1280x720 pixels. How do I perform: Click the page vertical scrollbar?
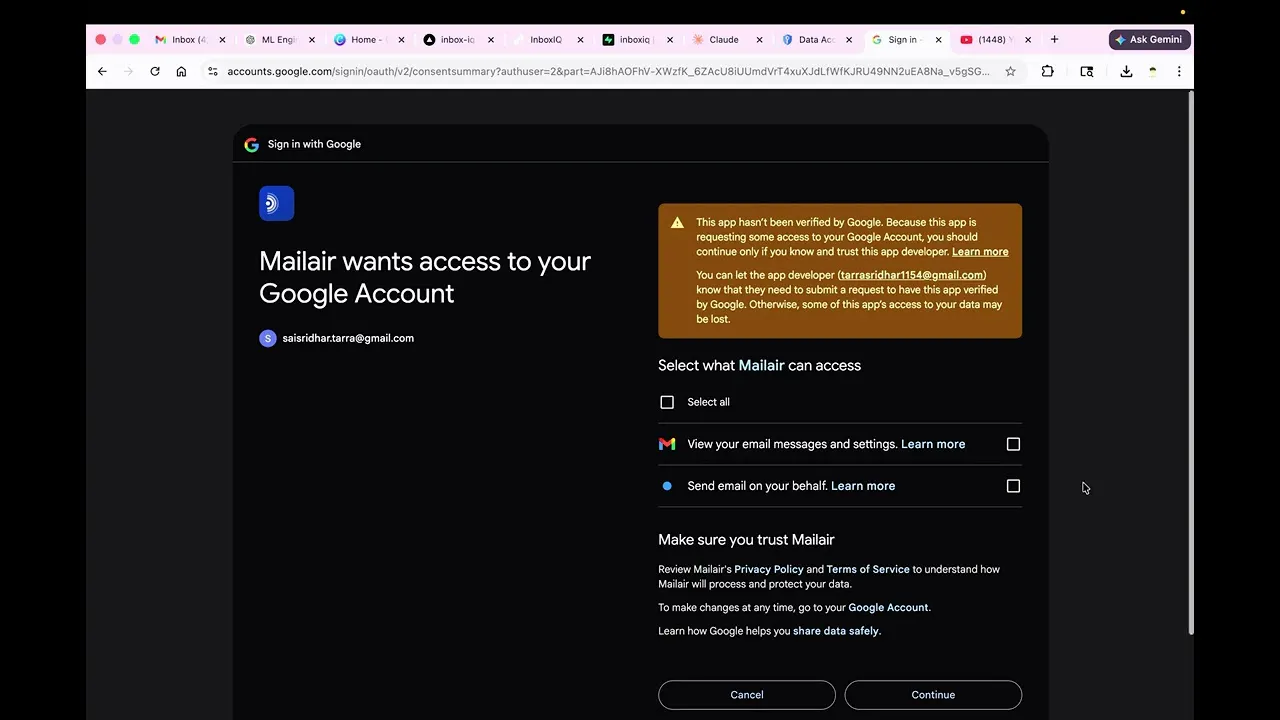click(x=1190, y=362)
